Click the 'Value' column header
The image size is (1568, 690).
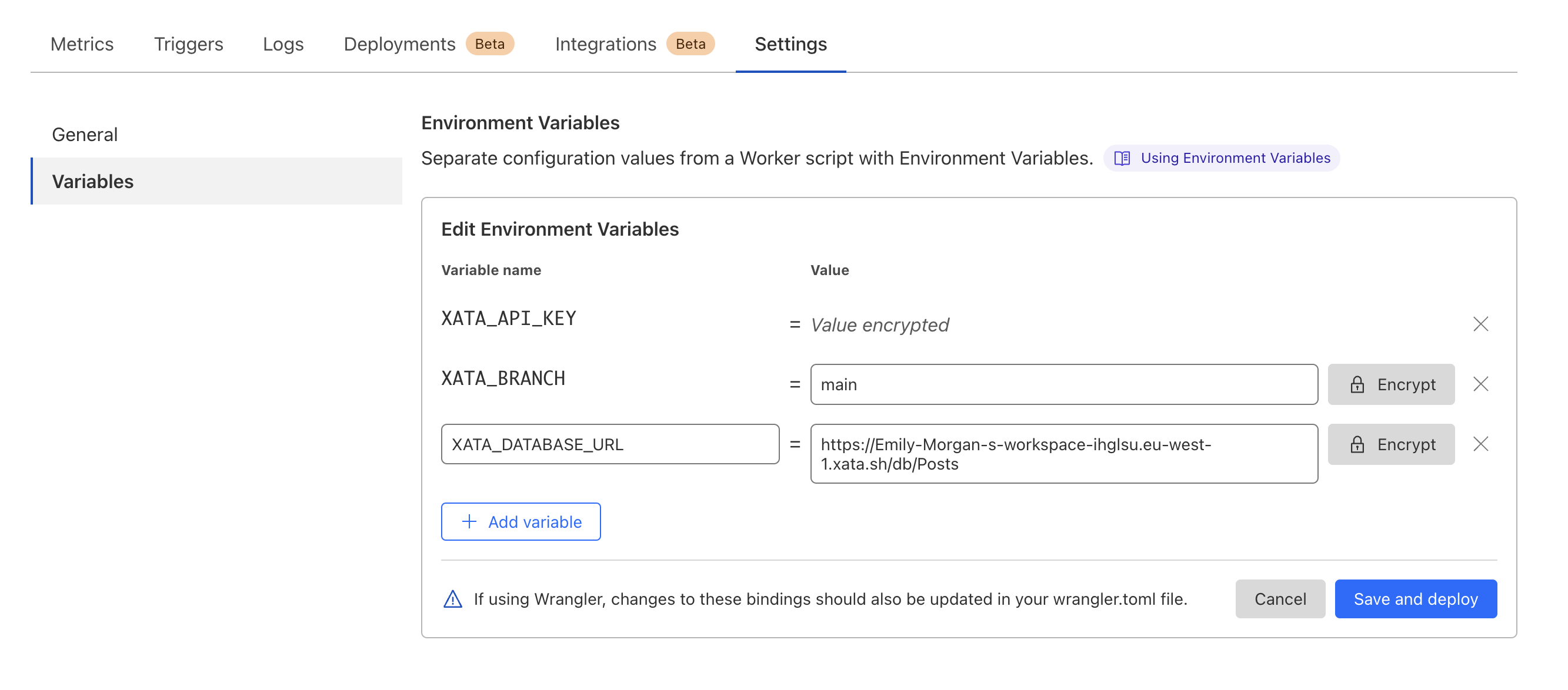coord(829,270)
